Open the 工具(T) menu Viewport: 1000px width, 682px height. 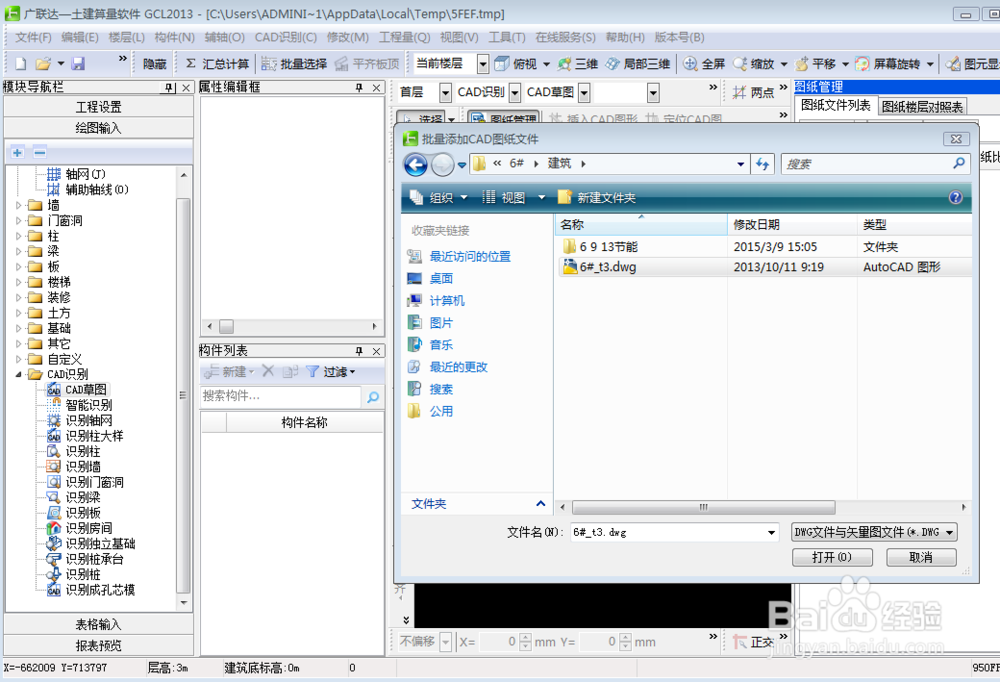click(x=507, y=38)
